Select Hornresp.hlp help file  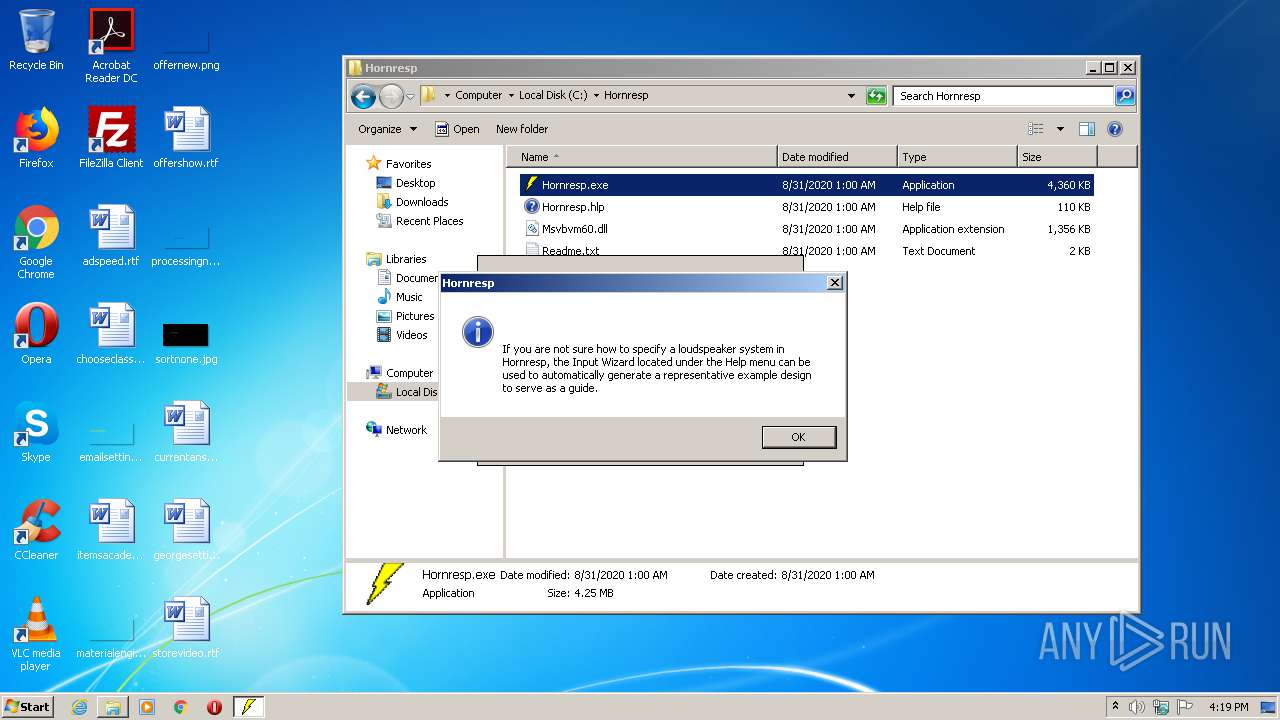806,207
